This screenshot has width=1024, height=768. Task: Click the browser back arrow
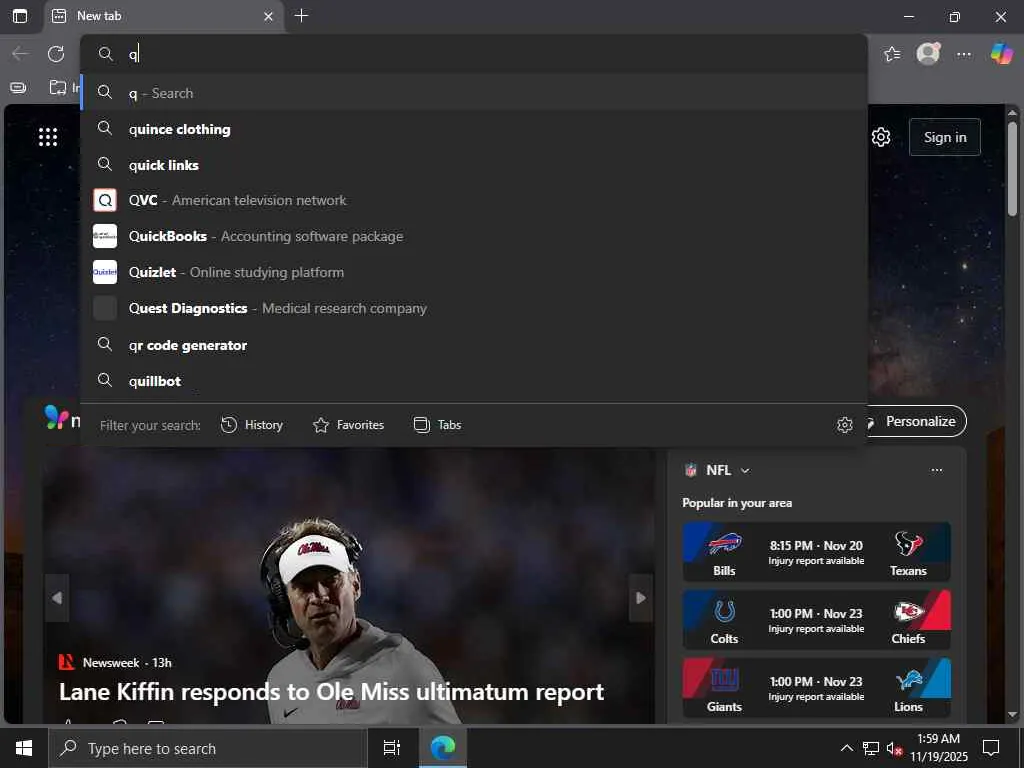coord(20,54)
